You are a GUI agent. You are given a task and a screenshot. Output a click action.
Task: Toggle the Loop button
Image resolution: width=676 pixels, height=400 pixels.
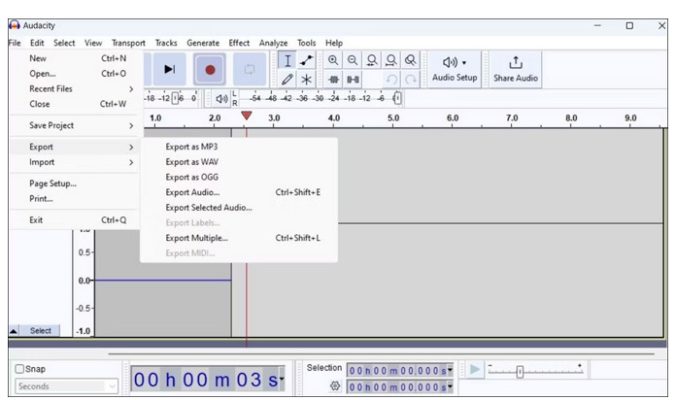pos(249,69)
